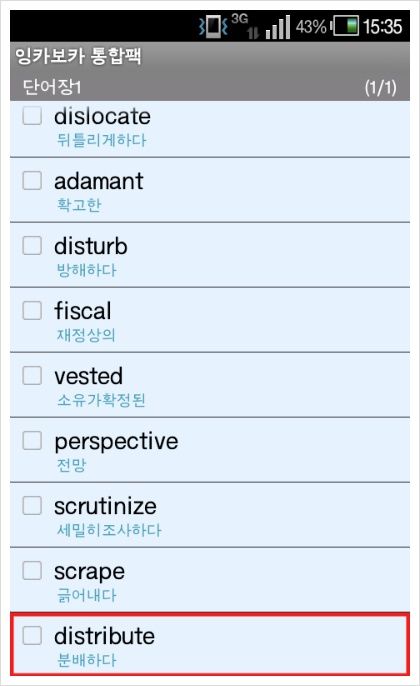The height and width of the screenshot is (686, 420).
Task: Open the adamant word entry
Action: [x=210, y=190]
